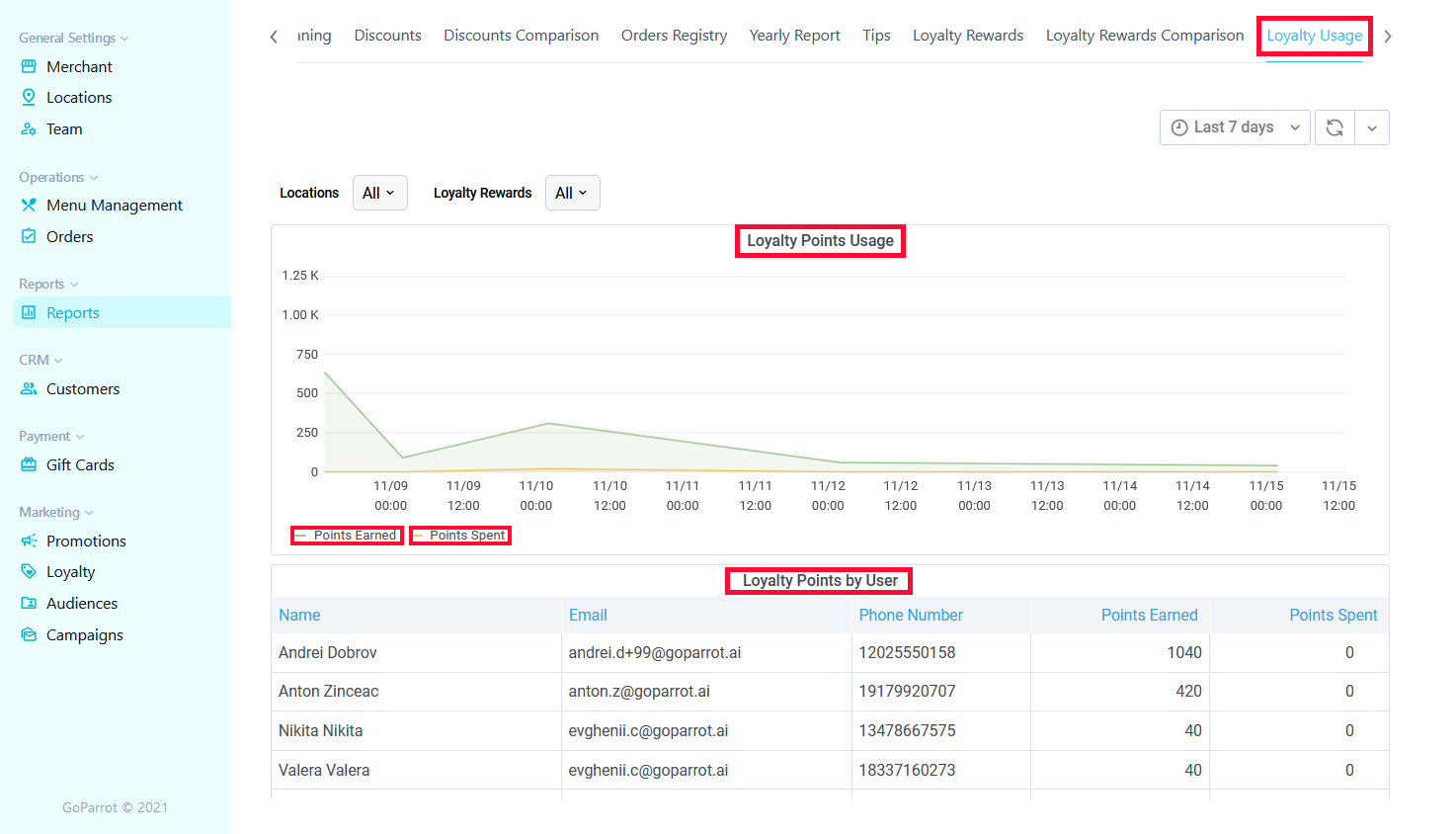Image resolution: width=1456 pixels, height=834 pixels.
Task: Click the Locations pin icon
Action: click(29, 97)
